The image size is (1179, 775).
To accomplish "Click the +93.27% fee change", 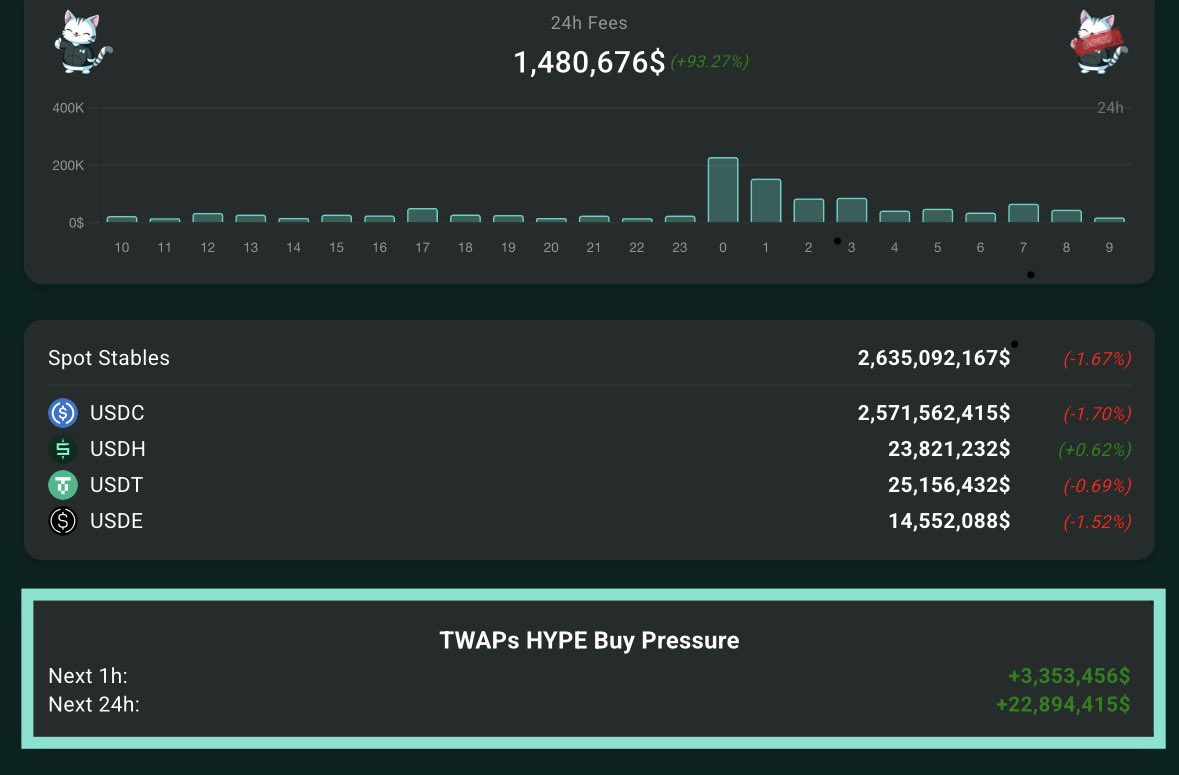I will pos(709,62).
